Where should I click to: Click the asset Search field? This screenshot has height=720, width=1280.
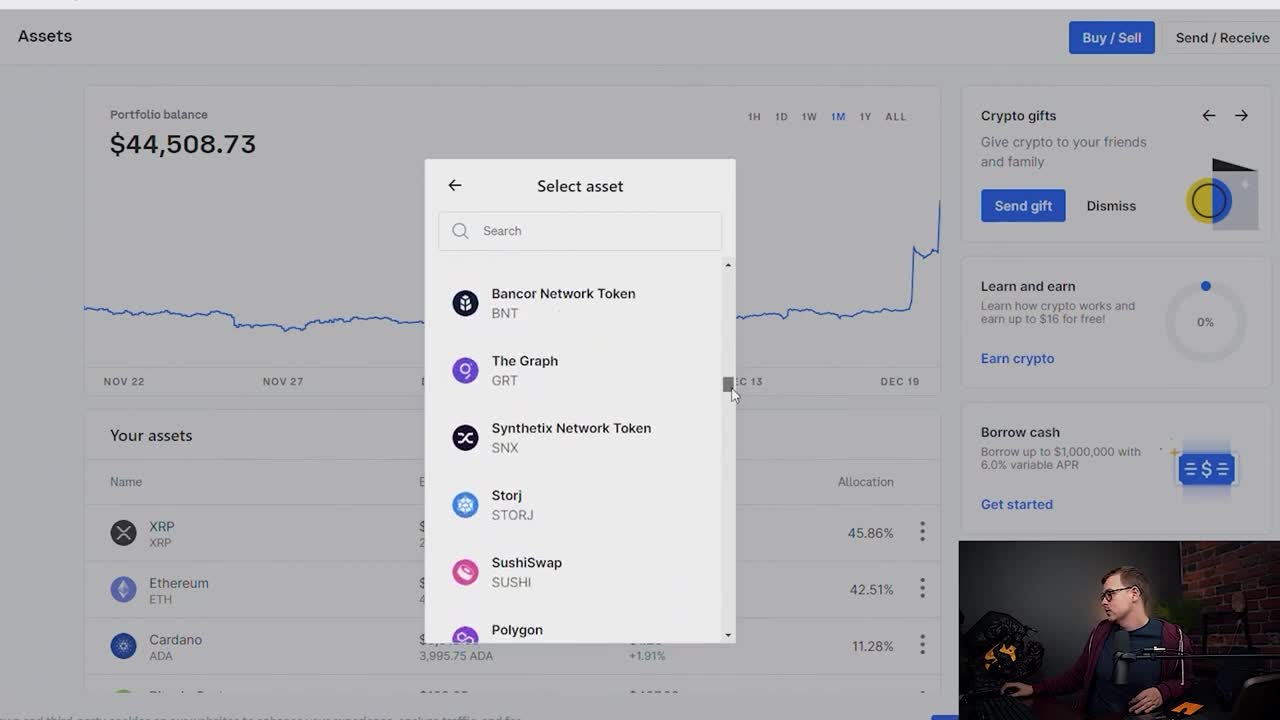point(580,231)
